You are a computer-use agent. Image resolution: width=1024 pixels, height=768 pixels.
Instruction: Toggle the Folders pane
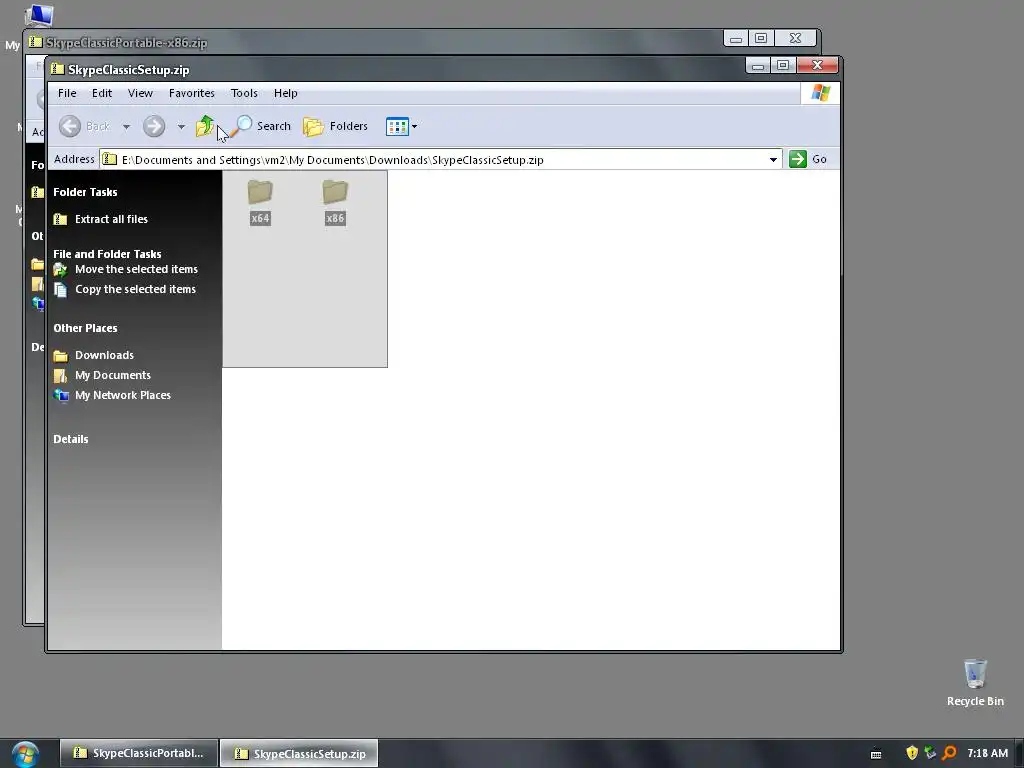(336, 126)
